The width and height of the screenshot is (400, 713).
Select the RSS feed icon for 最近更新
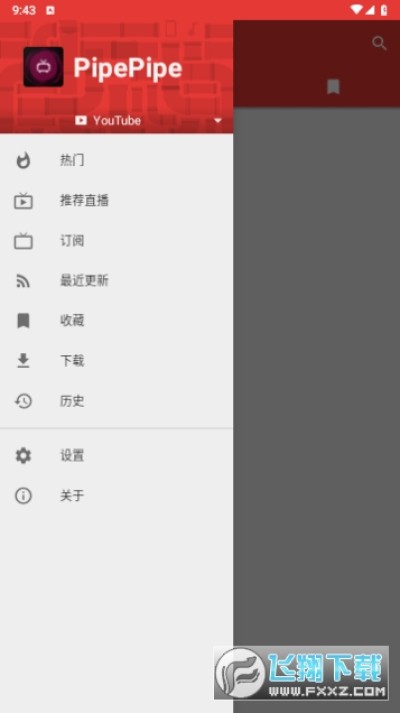tap(23, 281)
